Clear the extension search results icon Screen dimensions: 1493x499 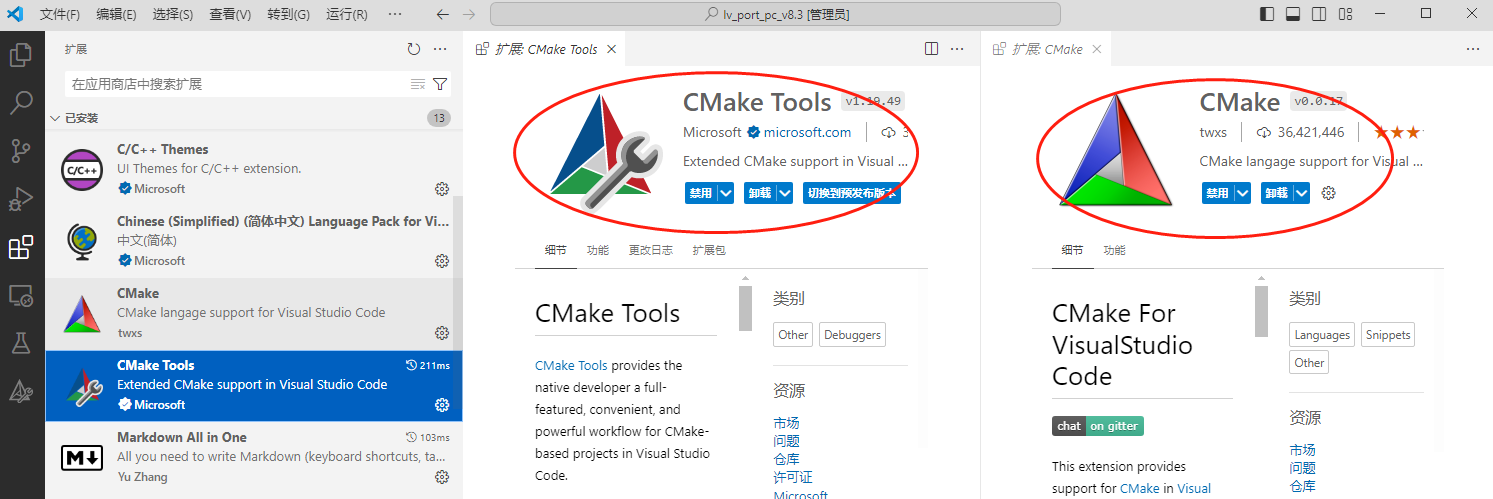click(x=418, y=84)
